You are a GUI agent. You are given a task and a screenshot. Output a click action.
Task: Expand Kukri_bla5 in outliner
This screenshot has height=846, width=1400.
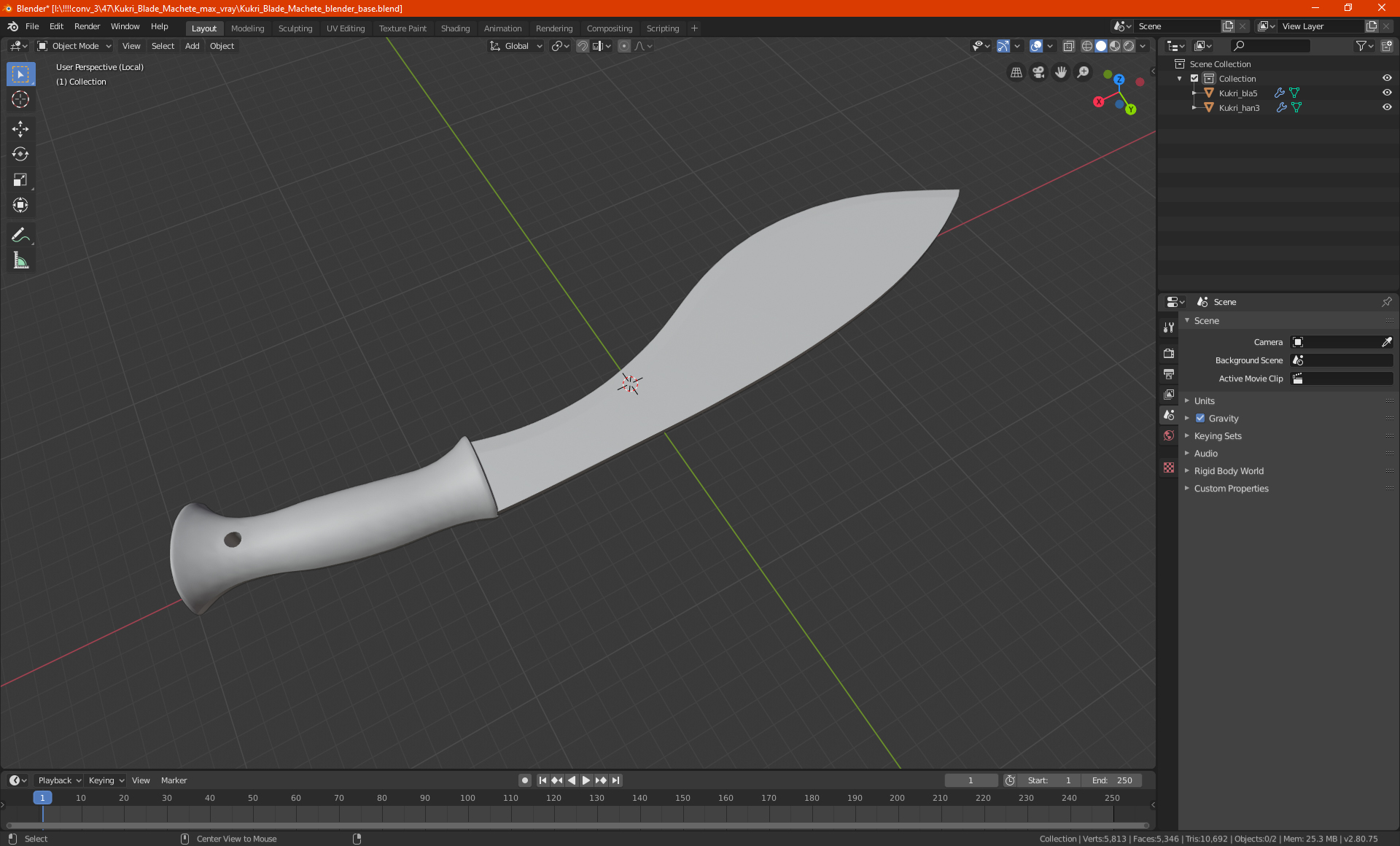point(1194,93)
